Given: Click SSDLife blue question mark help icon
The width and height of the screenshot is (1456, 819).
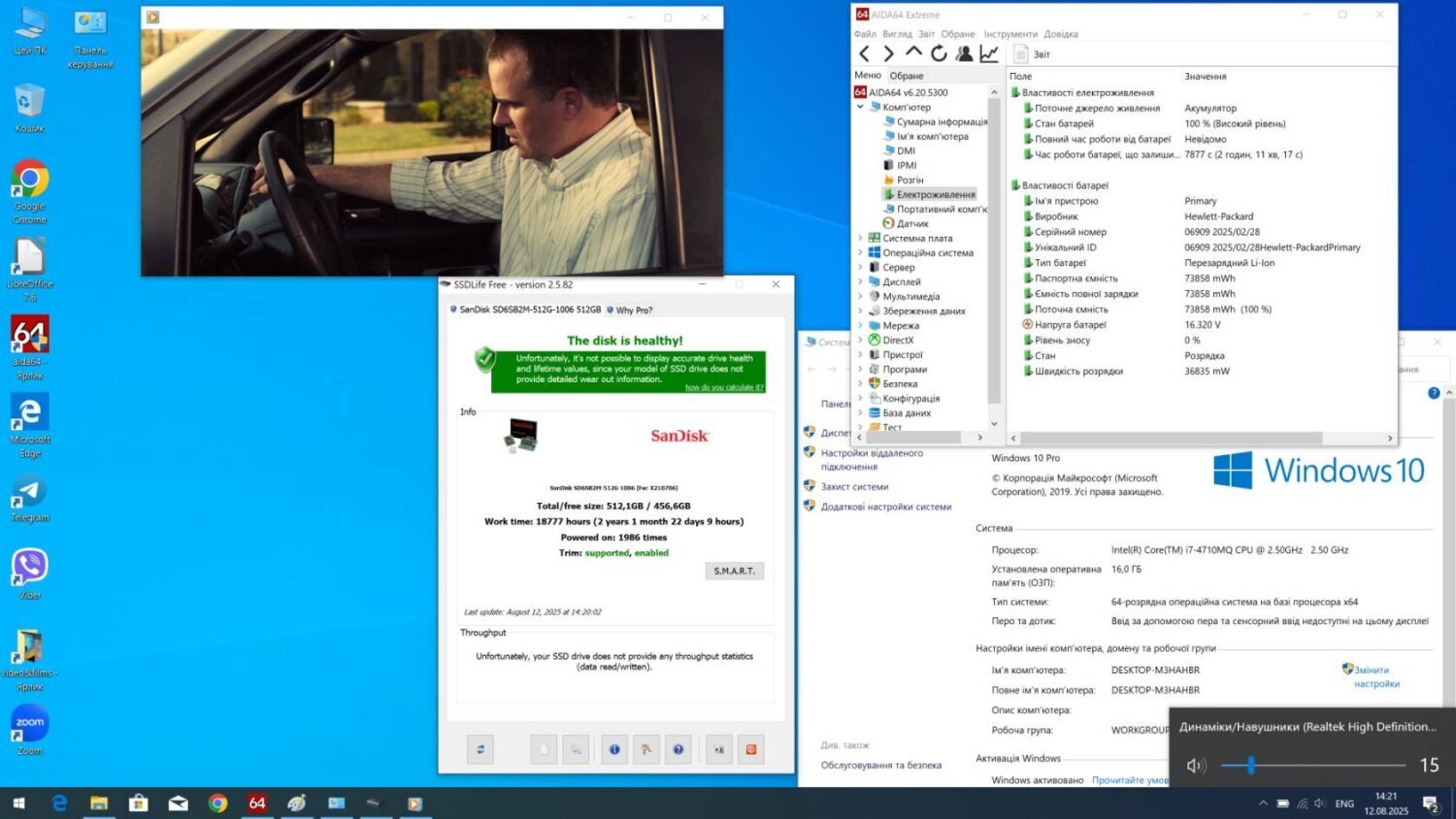Looking at the screenshot, I should [678, 749].
